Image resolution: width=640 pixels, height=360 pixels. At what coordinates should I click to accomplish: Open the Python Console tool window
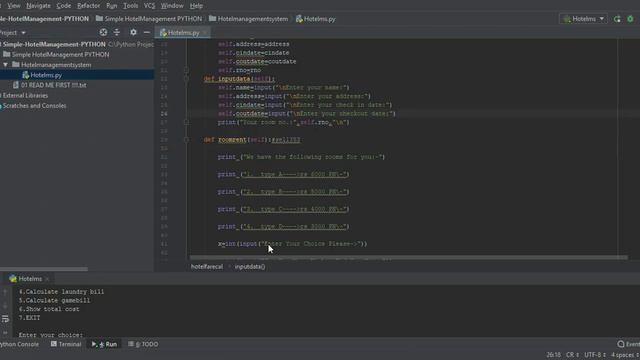(19, 344)
